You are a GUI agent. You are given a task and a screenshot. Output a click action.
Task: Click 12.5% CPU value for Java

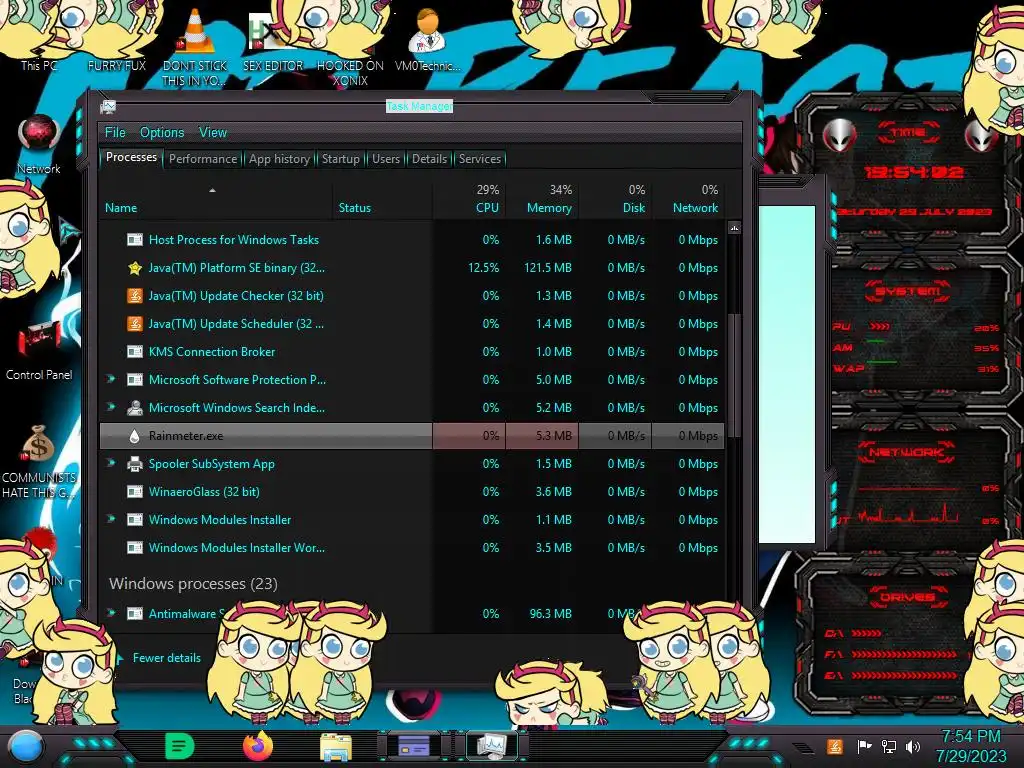pyautogui.click(x=483, y=268)
